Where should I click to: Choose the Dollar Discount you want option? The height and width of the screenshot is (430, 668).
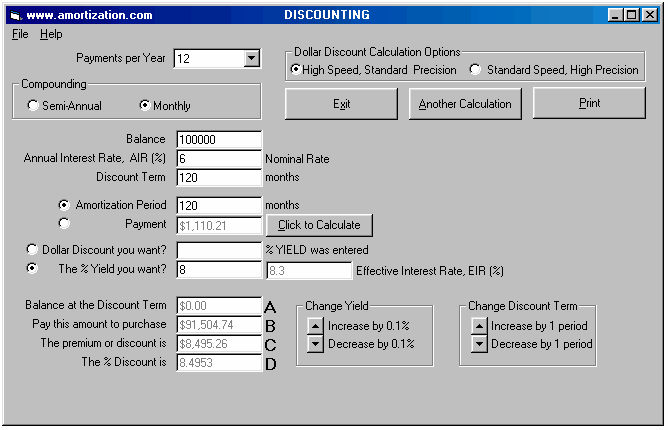(x=33, y=249)
